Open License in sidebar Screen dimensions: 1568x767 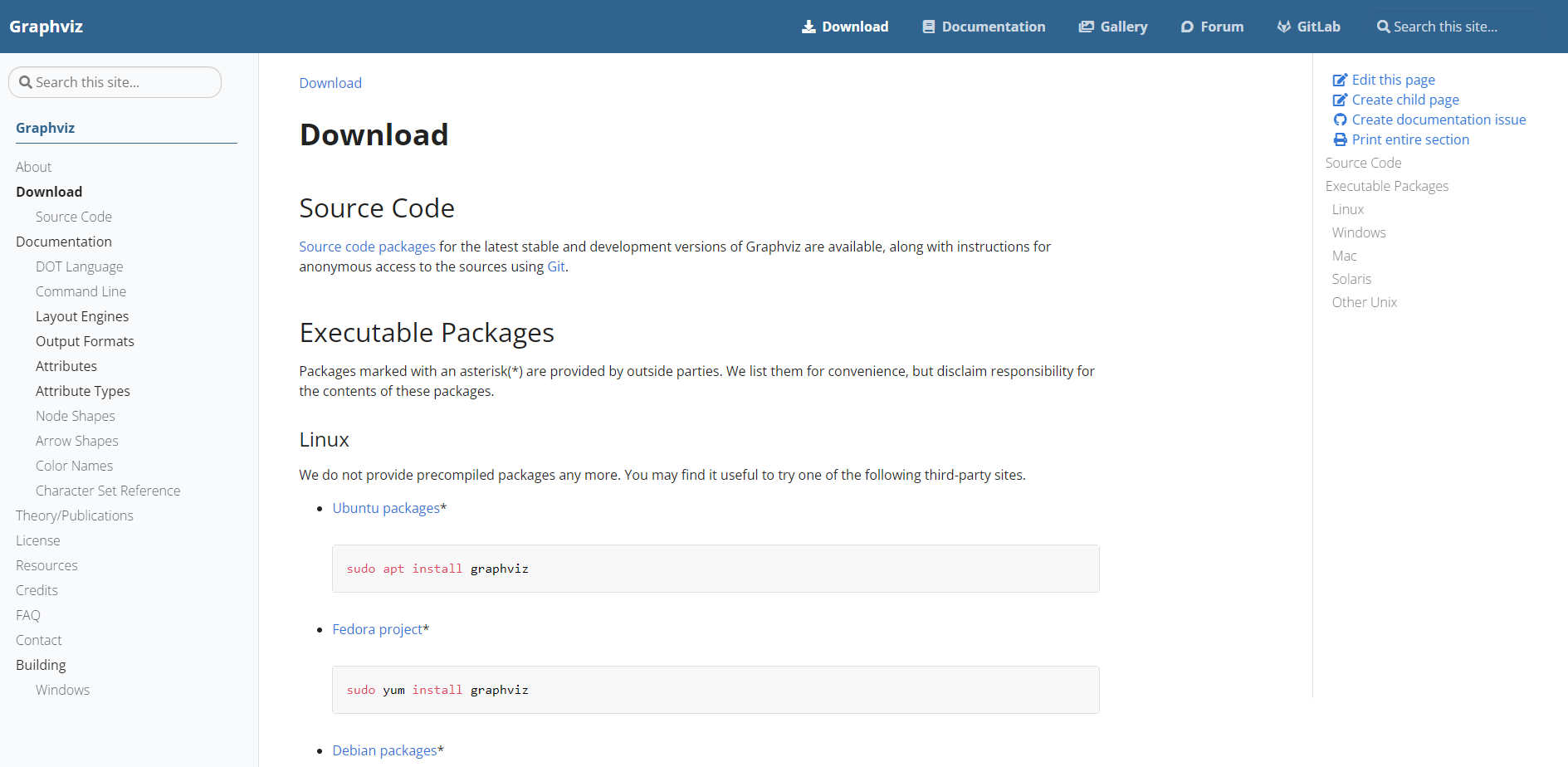[38, 540]
